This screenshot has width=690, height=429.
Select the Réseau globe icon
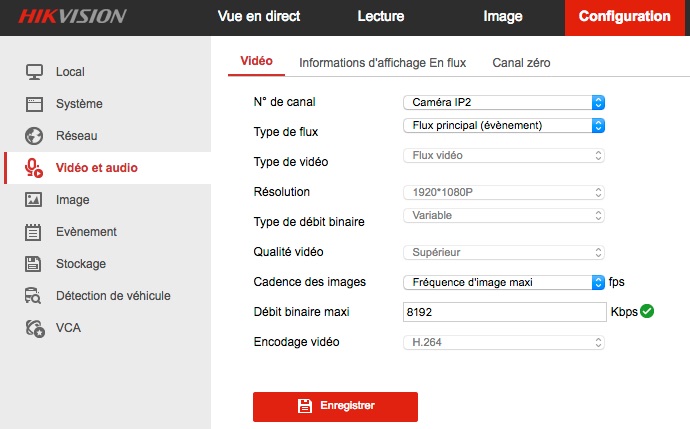[34, 136]
